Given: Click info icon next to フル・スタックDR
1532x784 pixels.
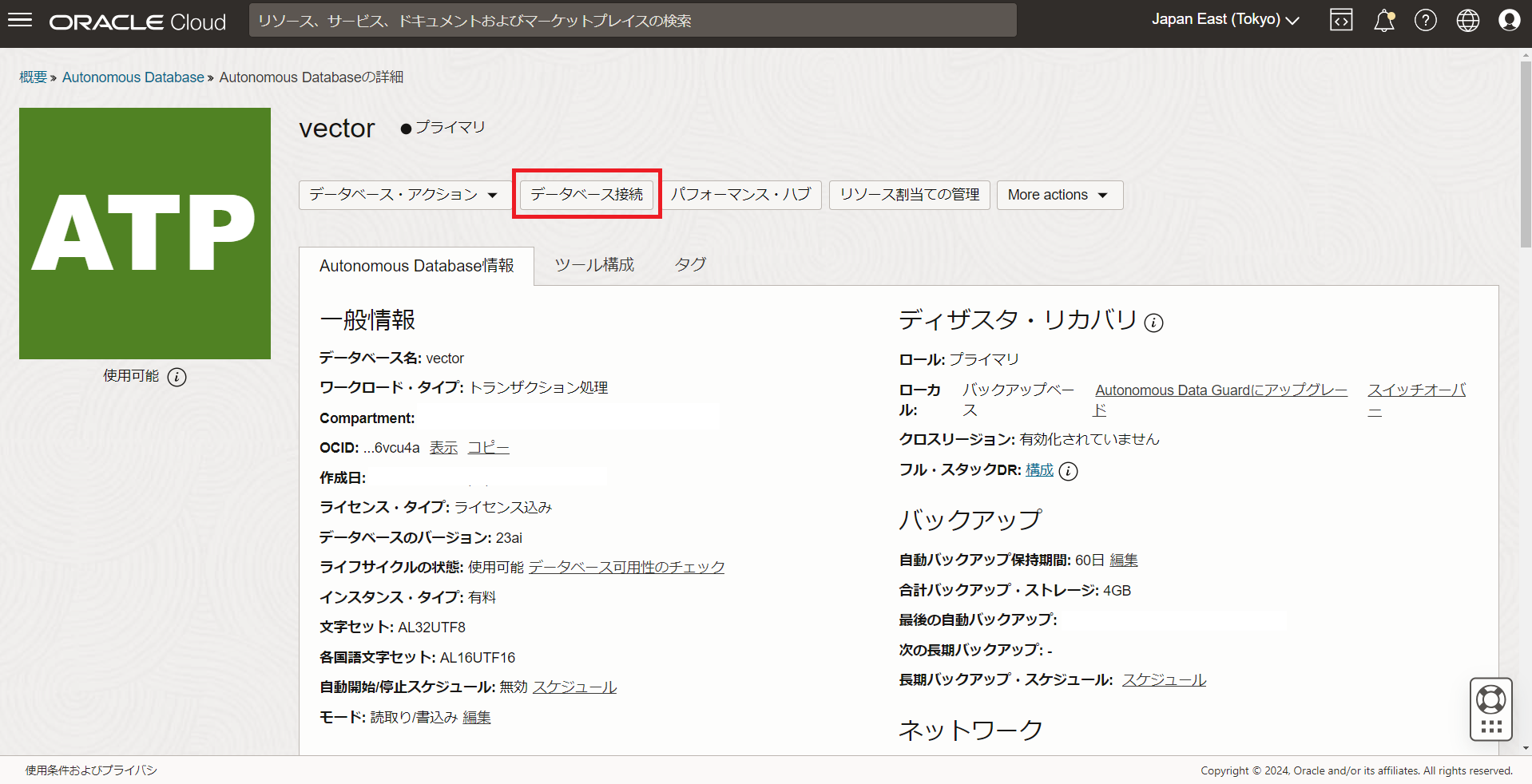Looking at the screenshot, I should tap(1068, 471).
